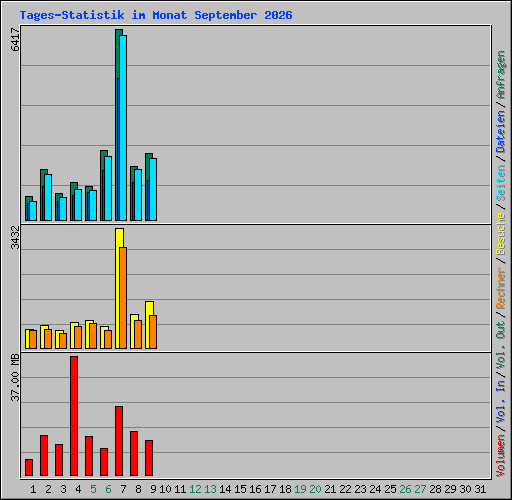Image resolution: width=512 pixels, height=500 pixels.
Task: Click the green day 27 axis label
Action: 420,489
